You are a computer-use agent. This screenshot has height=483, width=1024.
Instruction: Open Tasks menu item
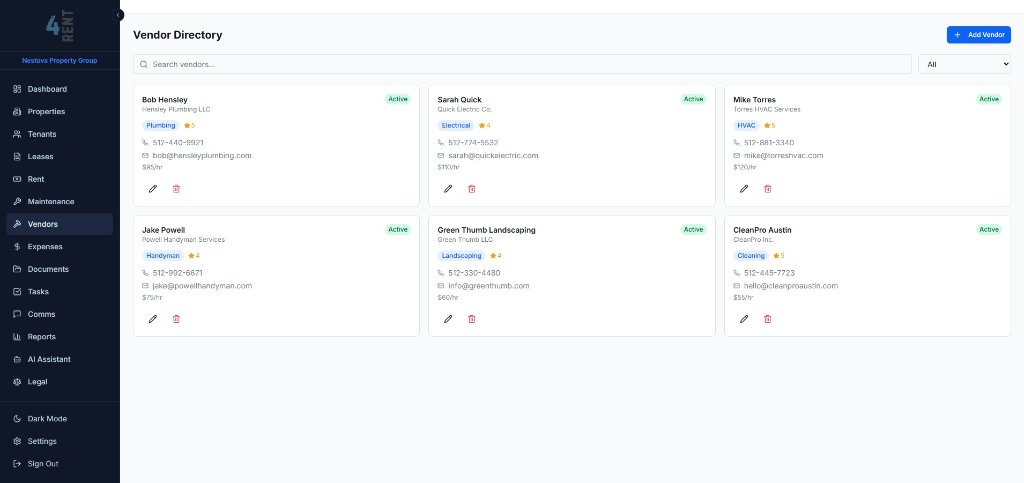59,292
